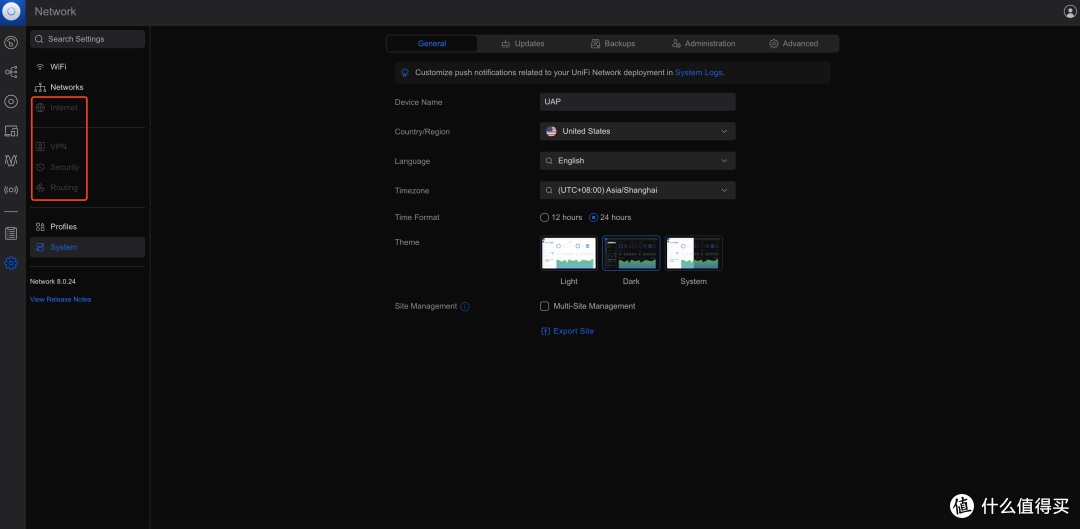Switch to the Updates tab

(523, 43)
